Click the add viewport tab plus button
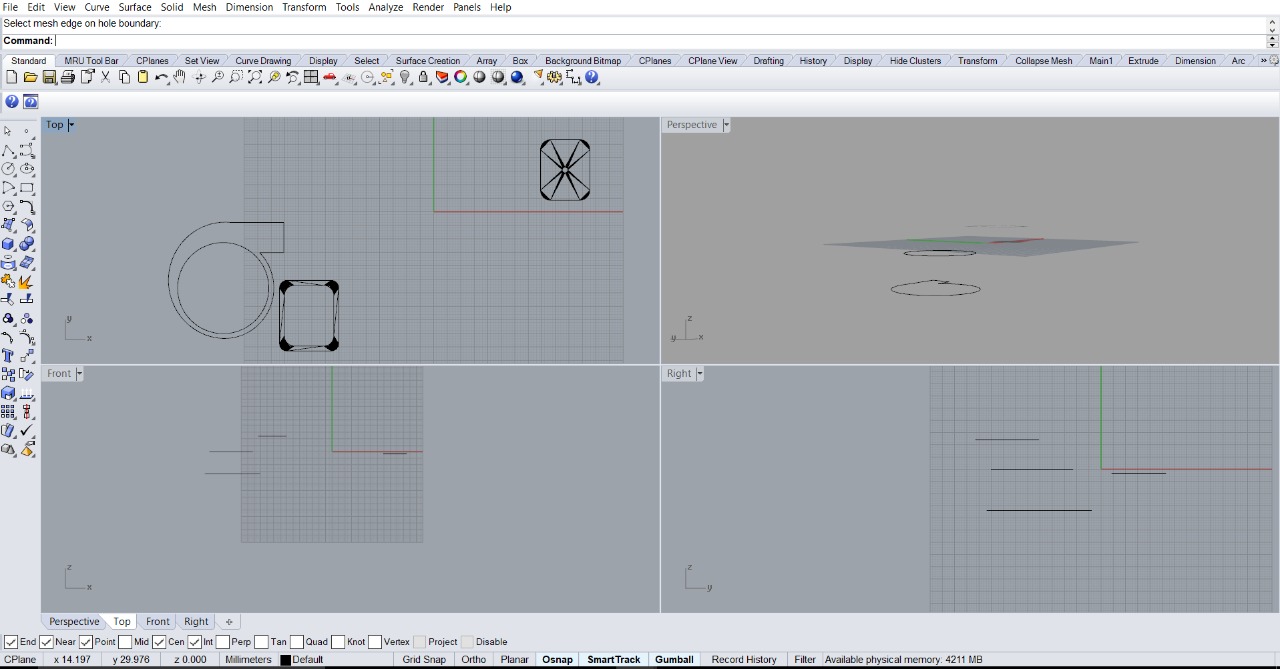This screenshot has height=669, width=1280. (229, 622)
